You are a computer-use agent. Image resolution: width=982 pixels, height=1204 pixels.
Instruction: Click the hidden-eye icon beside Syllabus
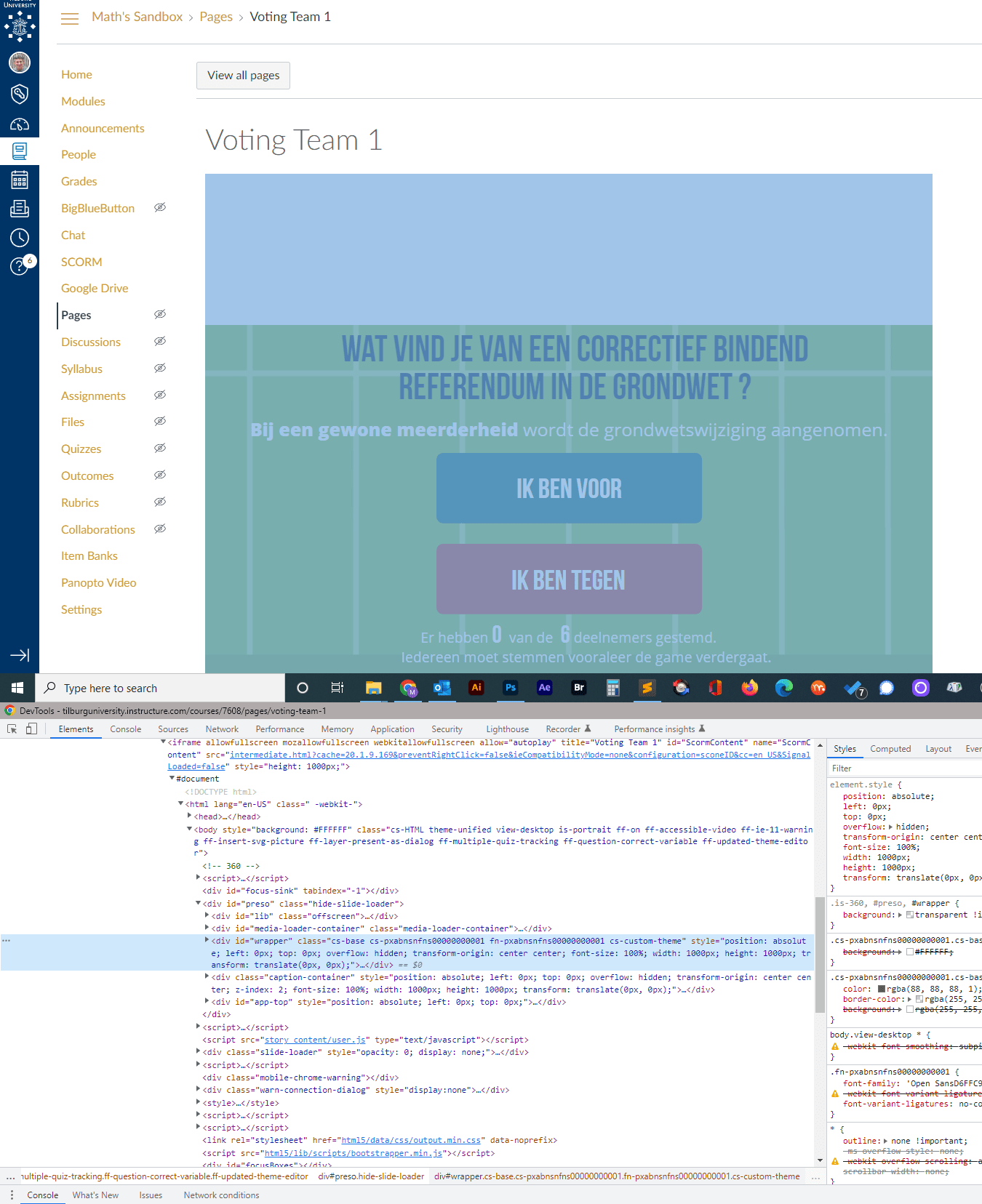[160, 369]
